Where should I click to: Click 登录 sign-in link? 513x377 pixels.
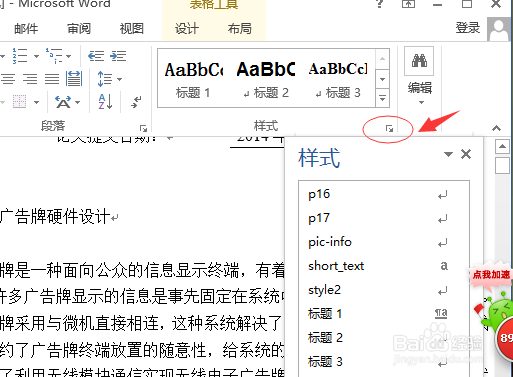[468, 28]
